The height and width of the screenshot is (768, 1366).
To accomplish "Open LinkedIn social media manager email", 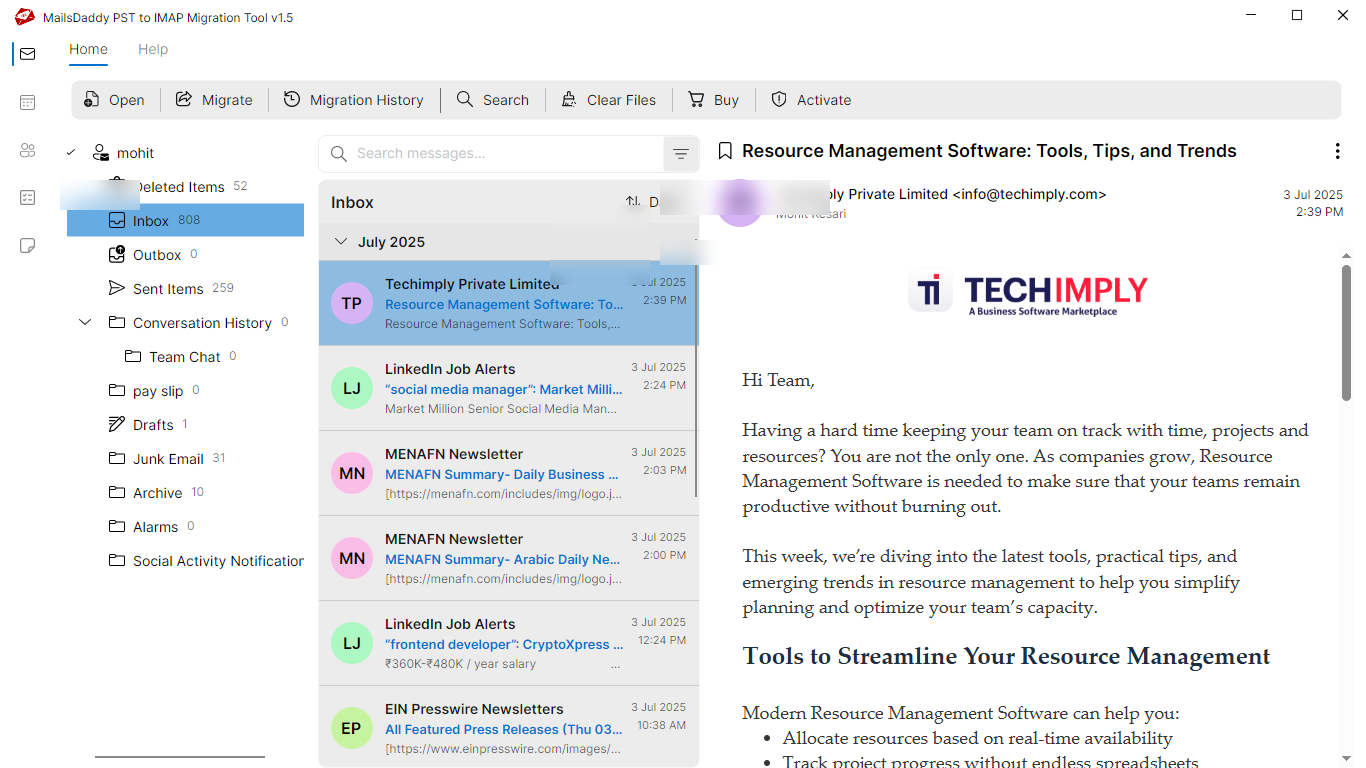I will 506,388.
